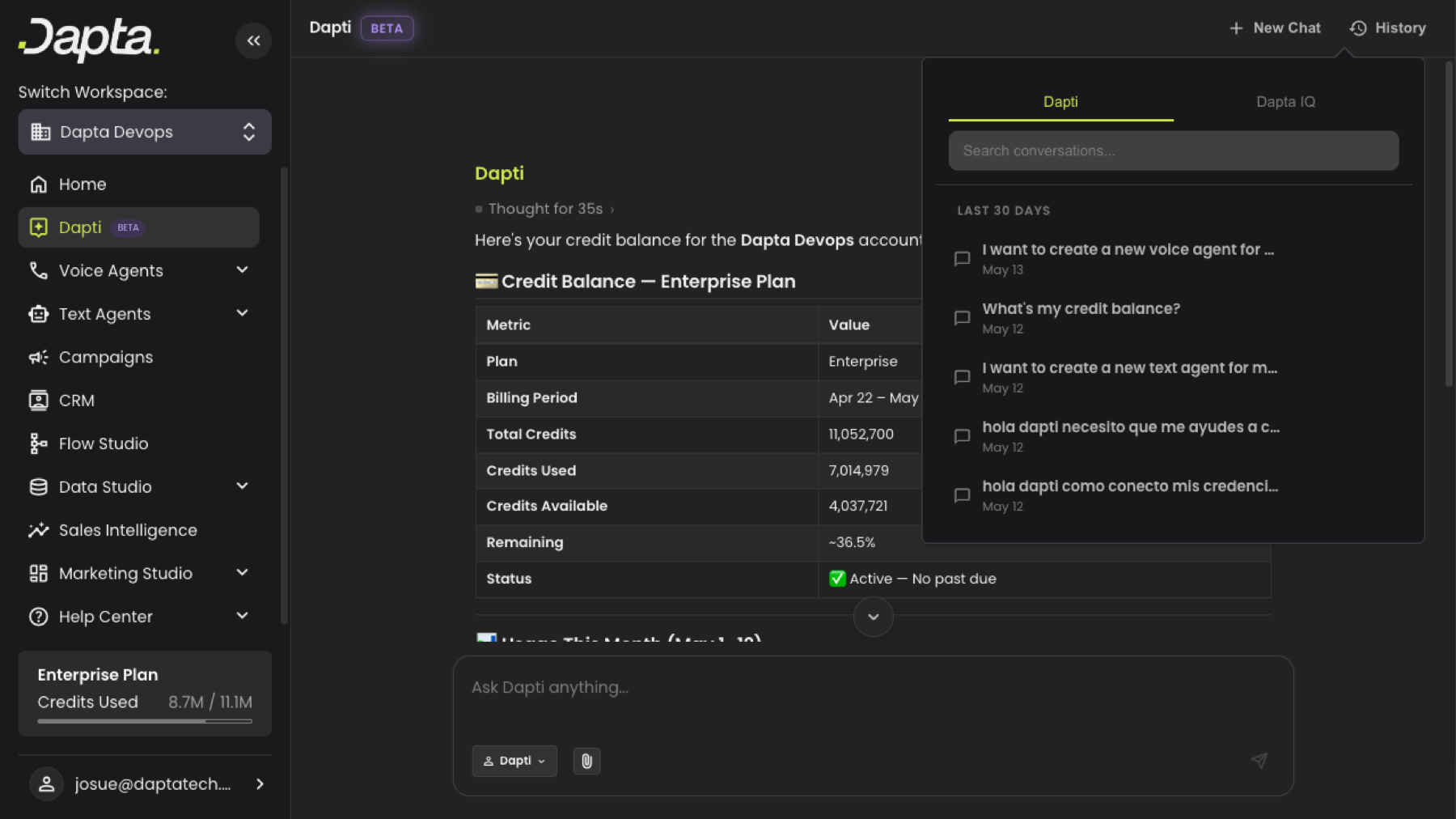Toggle the History panel
Viewport: 1456px width, 819px height.
[1388, 28]
